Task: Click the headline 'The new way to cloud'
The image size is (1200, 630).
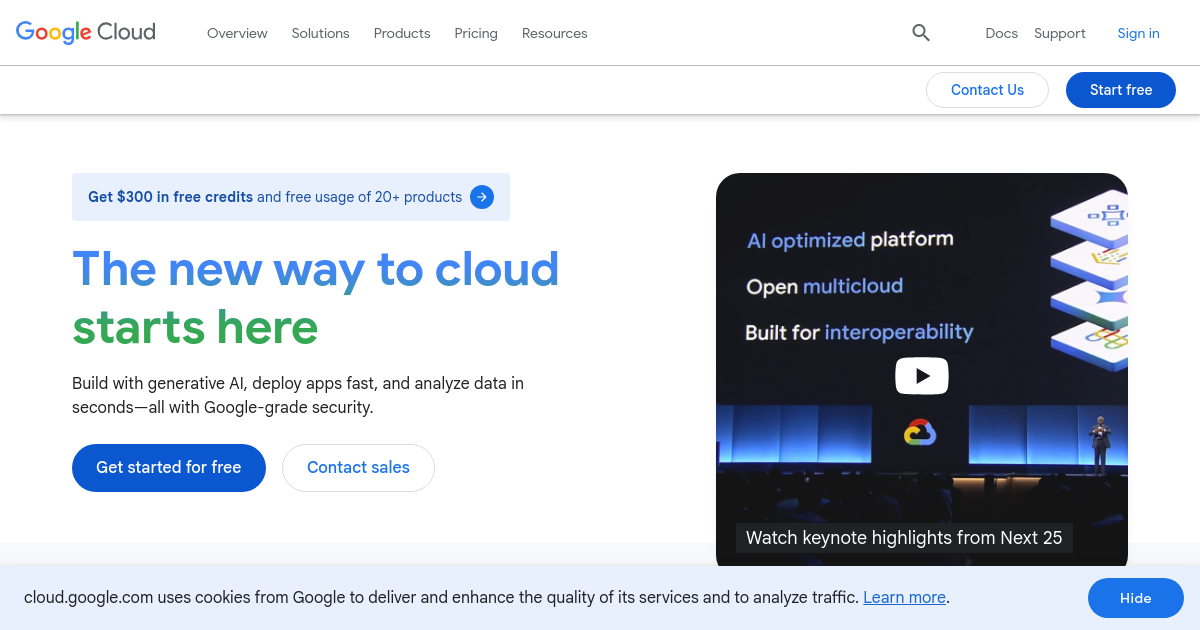Action: pyautogui.click(x=316, y=269)
